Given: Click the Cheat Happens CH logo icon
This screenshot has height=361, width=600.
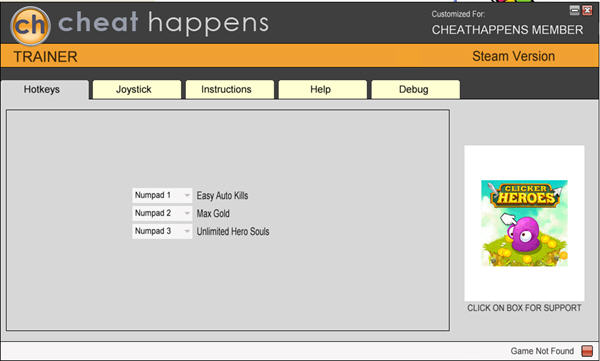Looking at the screenshot, I should 30,26.
